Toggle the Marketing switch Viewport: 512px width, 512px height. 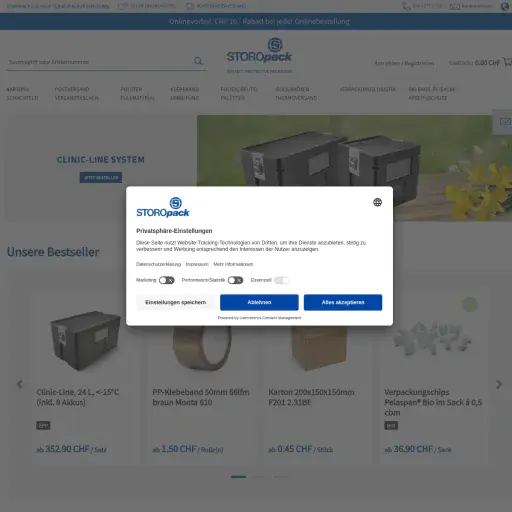point(167,280)
